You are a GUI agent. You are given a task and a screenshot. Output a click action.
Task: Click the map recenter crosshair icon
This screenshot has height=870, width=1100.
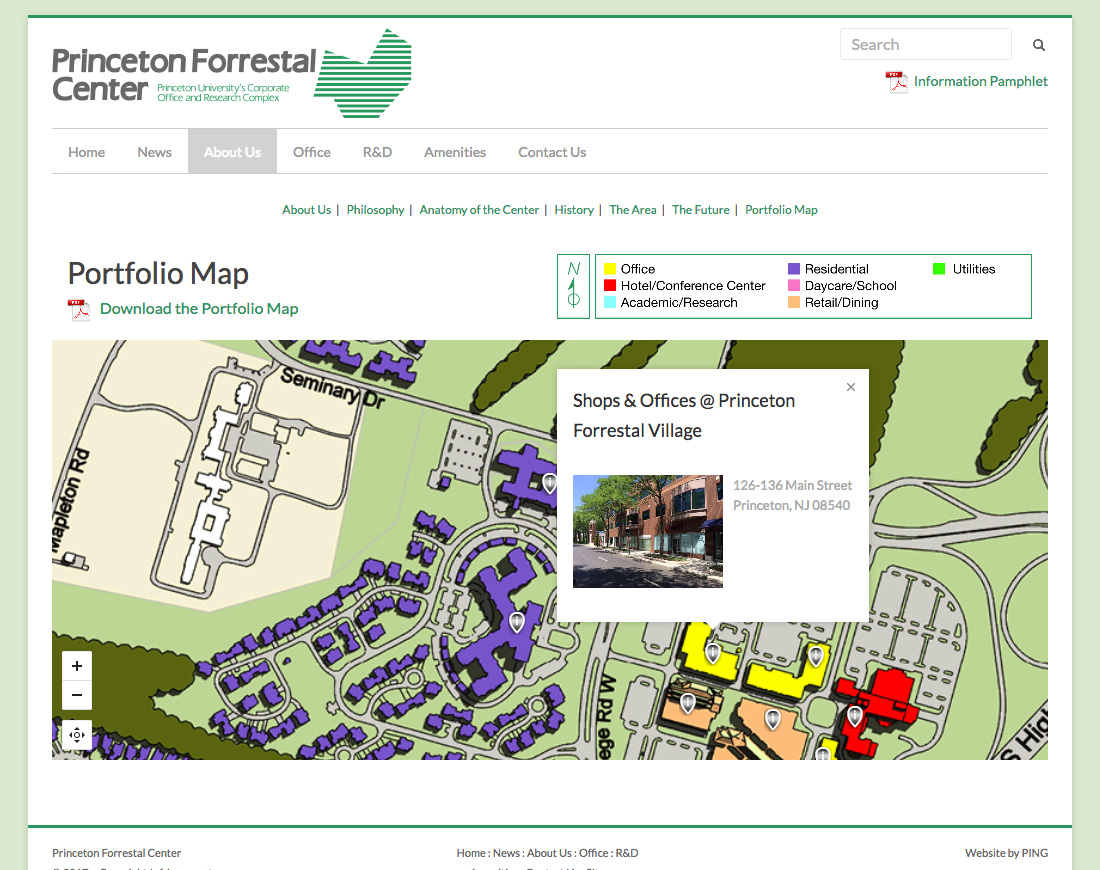tap(77, 735)
